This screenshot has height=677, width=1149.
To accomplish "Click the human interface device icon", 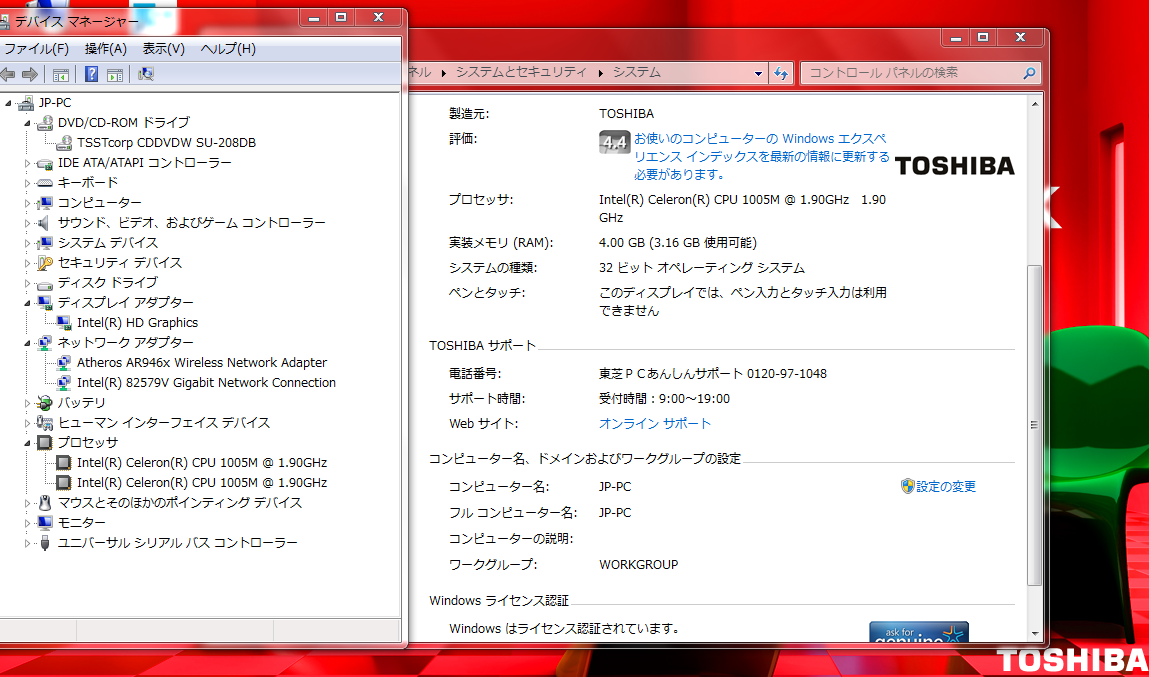I will [45, 423].
